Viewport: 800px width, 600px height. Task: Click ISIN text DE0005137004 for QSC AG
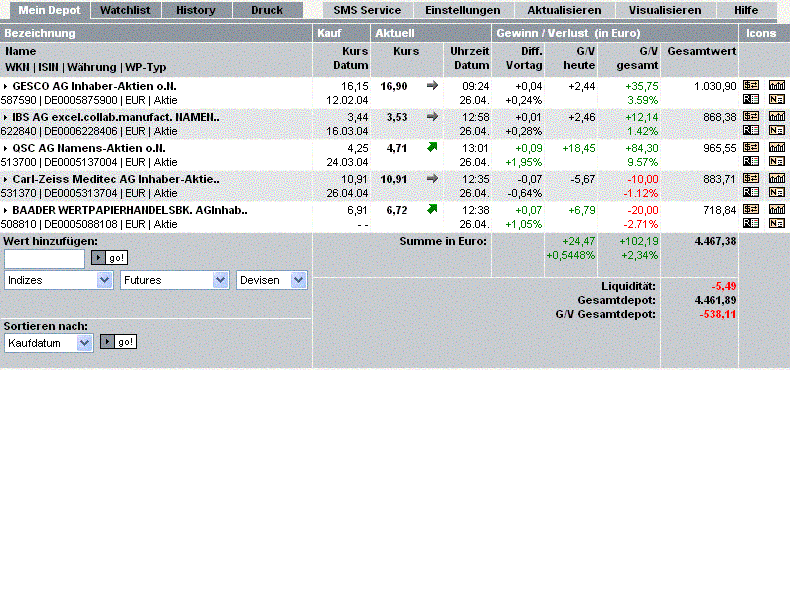pyautogui.click(x=81, y=162)
